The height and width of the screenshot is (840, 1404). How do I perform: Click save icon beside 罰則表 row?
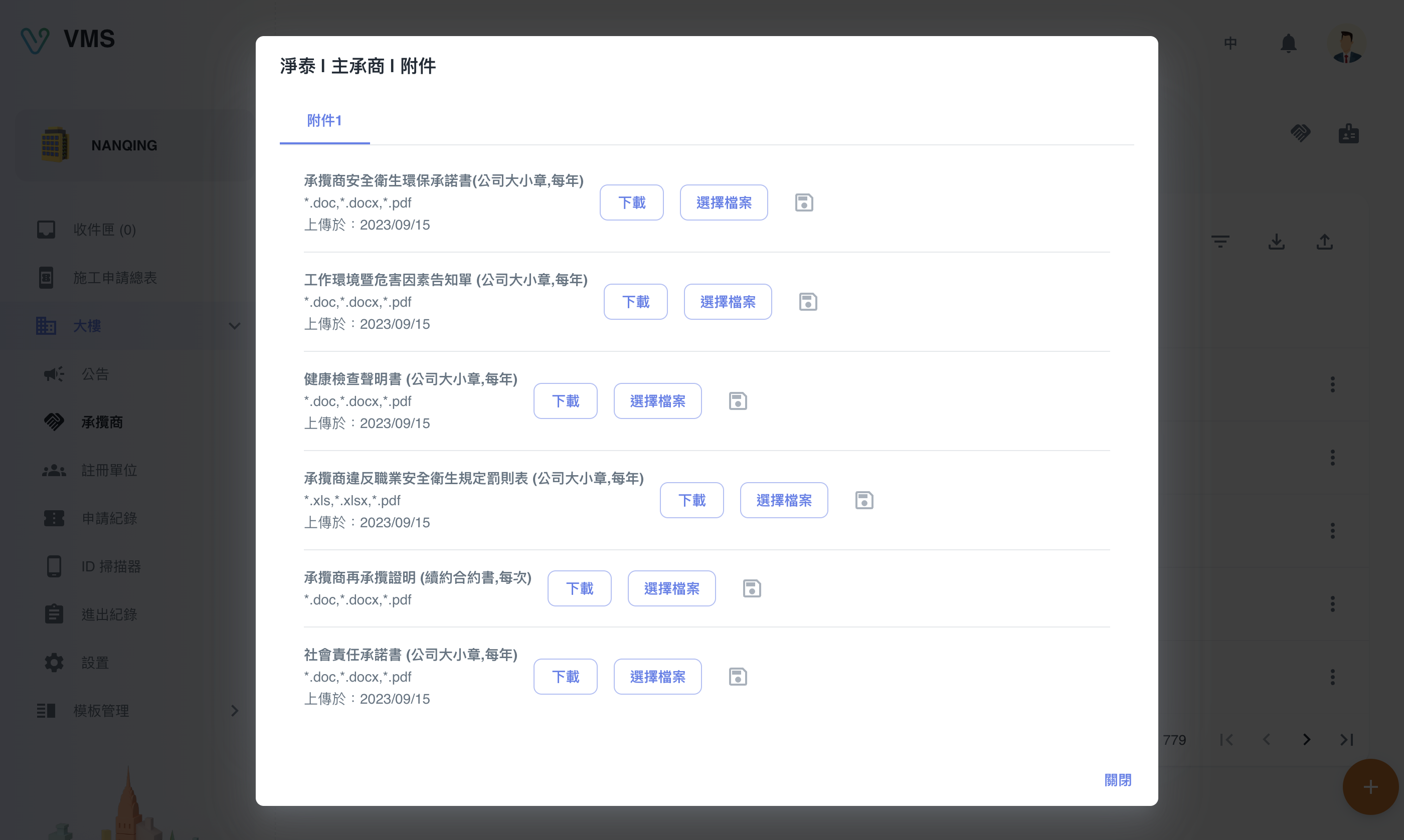coord(864,500)
